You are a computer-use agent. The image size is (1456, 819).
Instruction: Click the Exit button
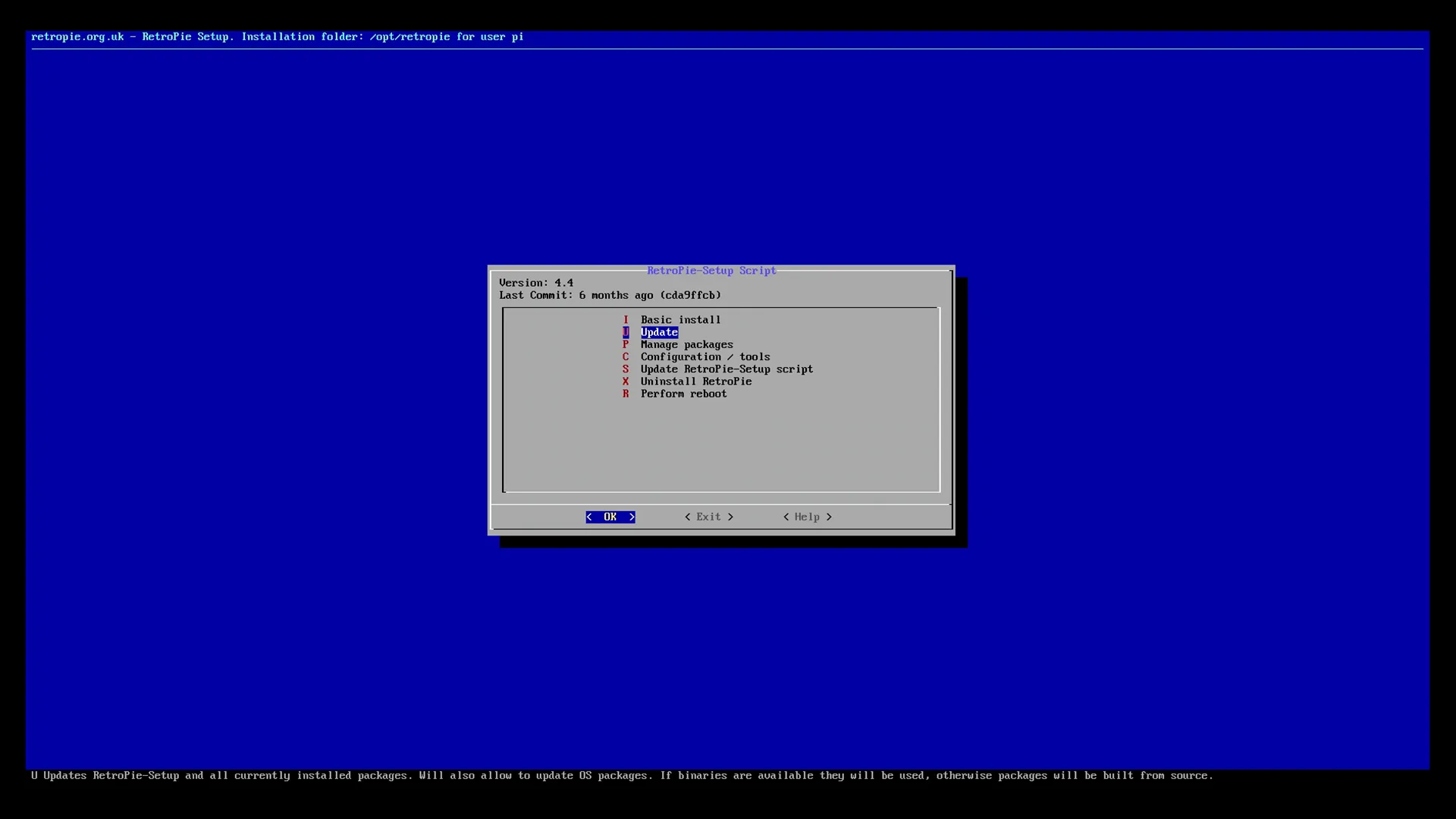(x=709, y=517)
